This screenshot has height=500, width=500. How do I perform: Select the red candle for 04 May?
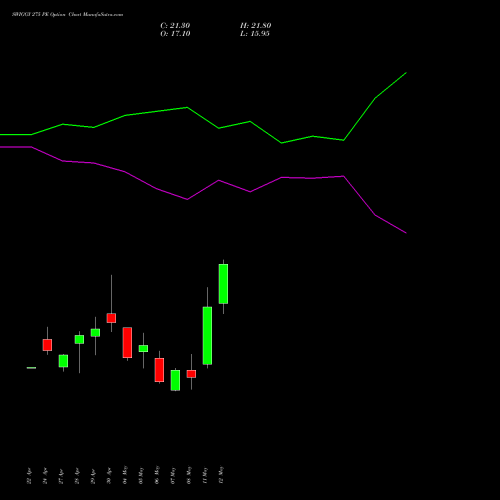click(127, 342)
